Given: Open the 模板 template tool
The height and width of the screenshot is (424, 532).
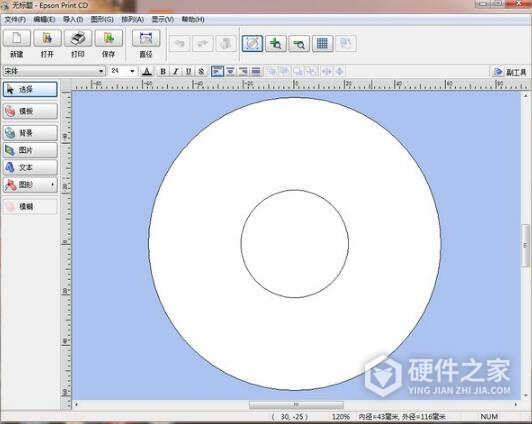Looking at the screenshot, I should [x=30, y=111].
